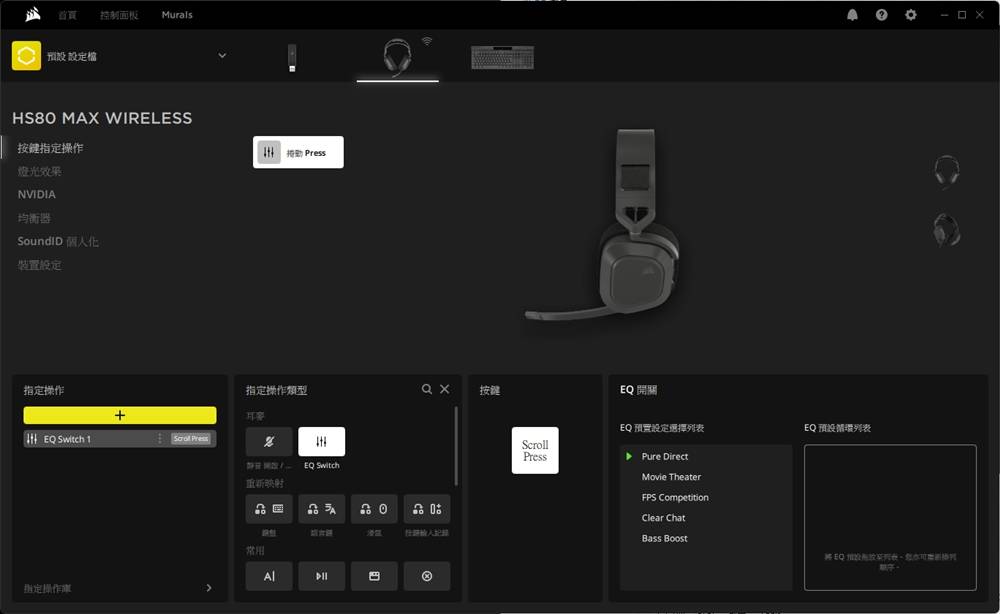Click the sliders icon on EQ Switch 1
The width and height of the screenshot is (1000, 614).
[x=32, y=439]
